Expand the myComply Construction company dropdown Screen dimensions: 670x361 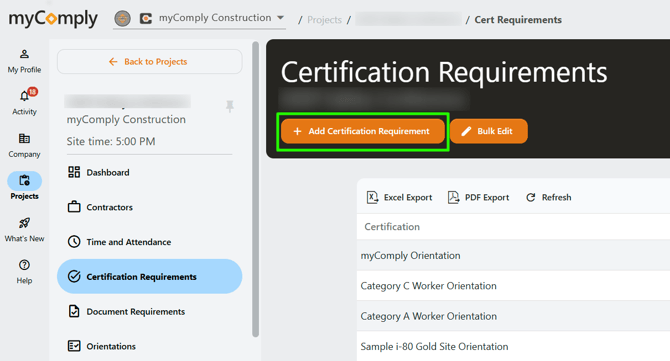pyautogui.click(x=280, y=18)
